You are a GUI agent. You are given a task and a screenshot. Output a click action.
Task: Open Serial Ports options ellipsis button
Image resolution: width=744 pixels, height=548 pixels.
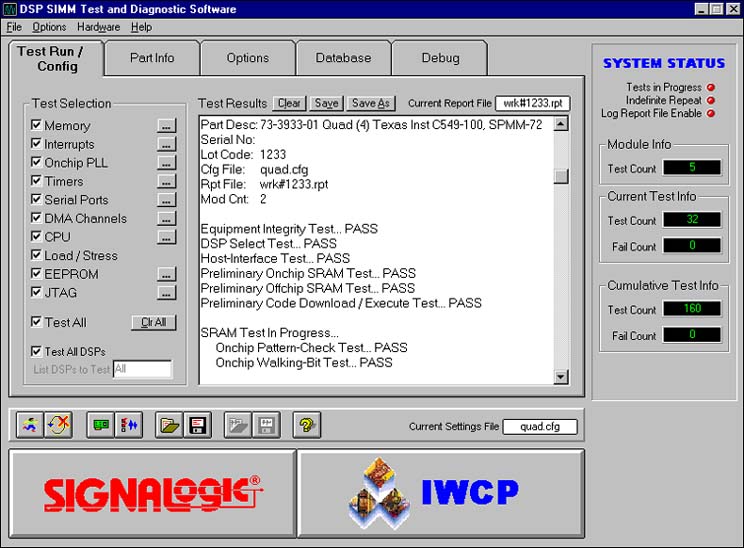point(166,200)
